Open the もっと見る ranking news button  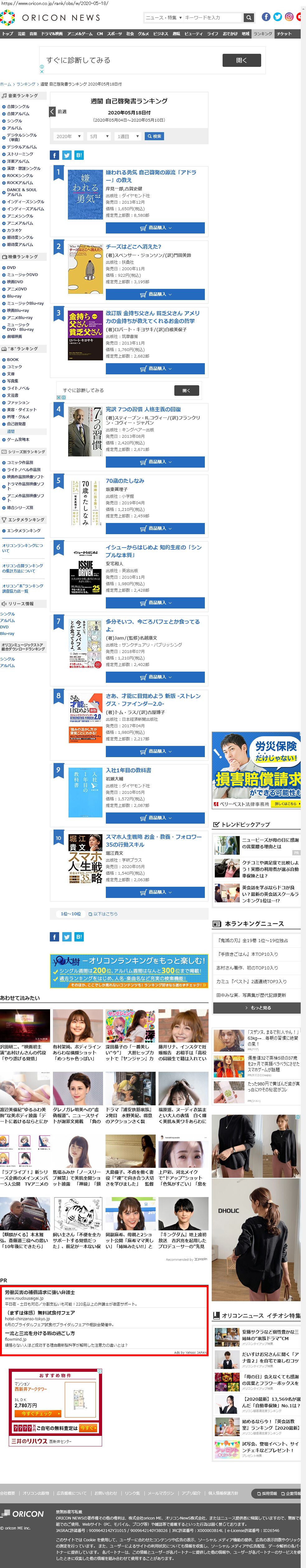[257, 1007]
